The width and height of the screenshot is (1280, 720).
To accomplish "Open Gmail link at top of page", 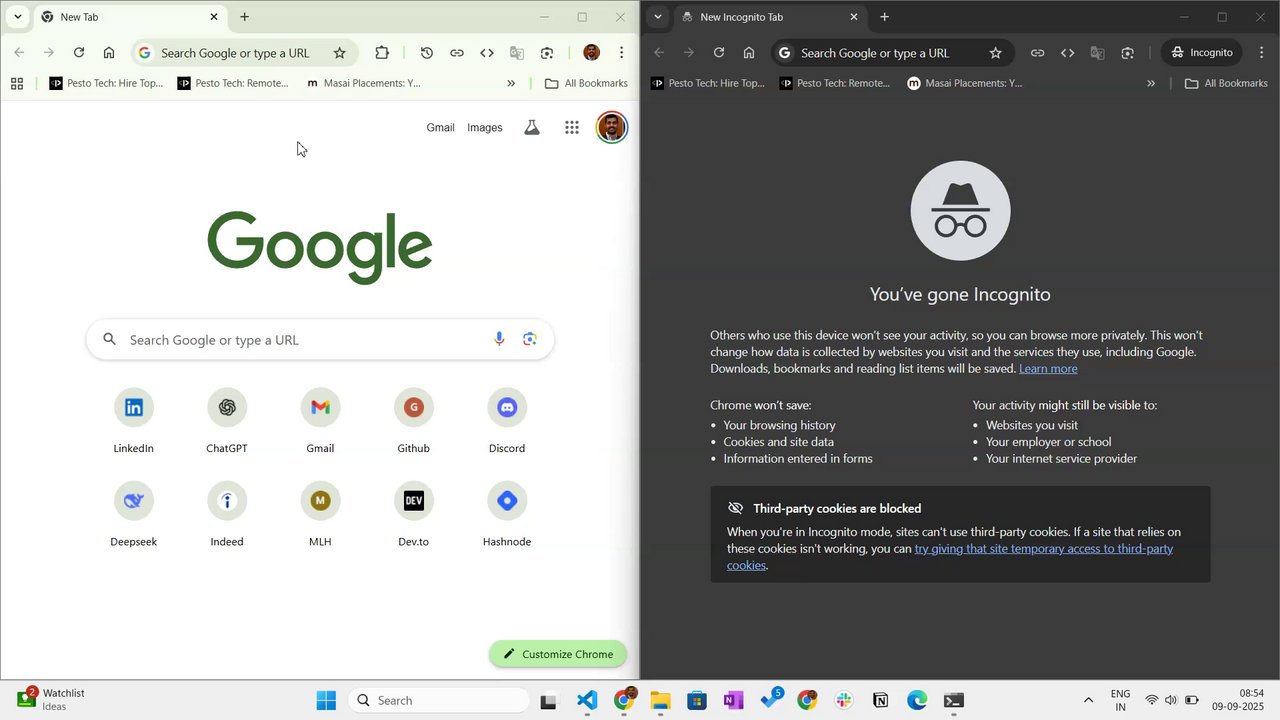I will [440, 127].
